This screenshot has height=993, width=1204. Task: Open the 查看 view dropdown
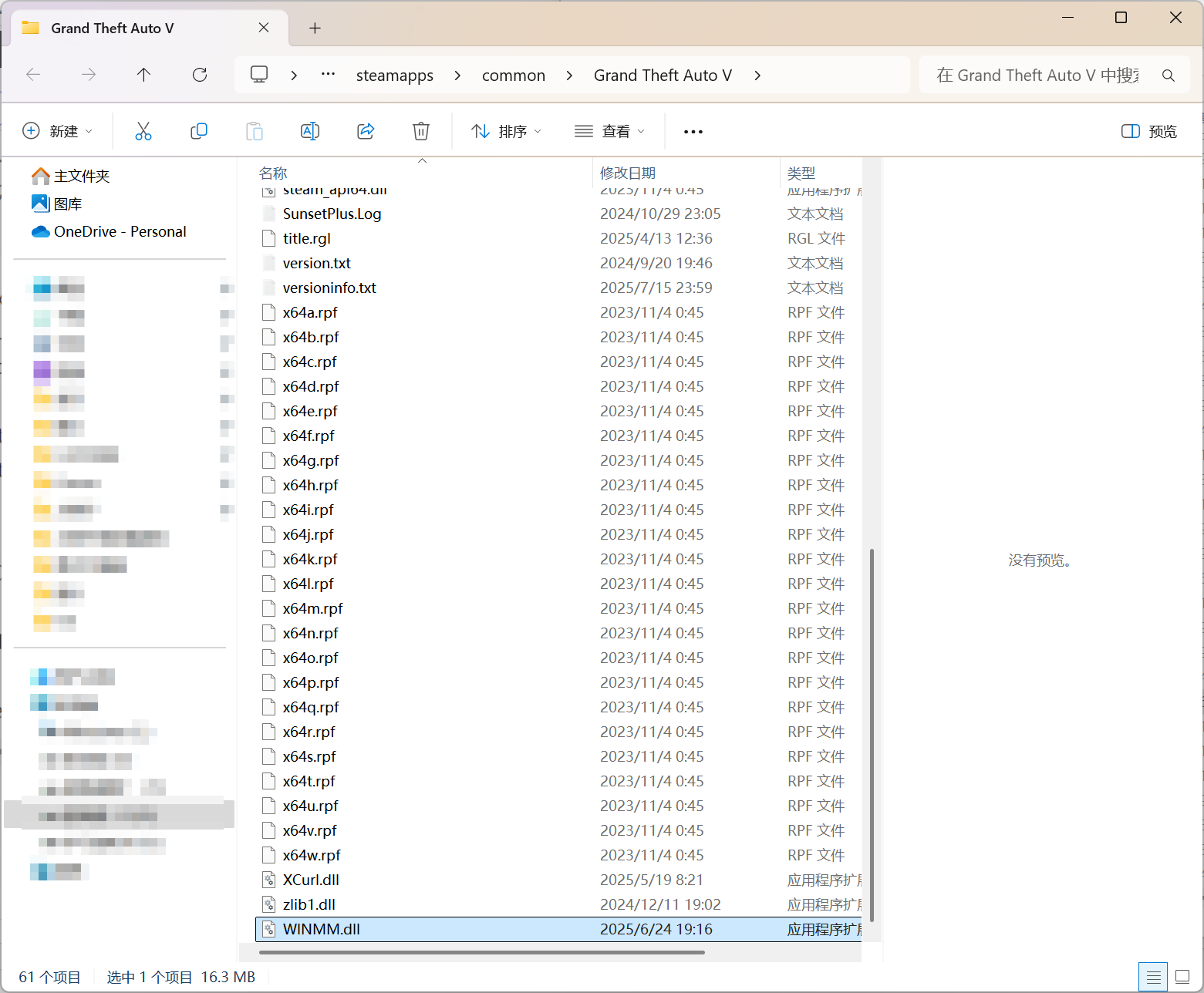[x=609, y=132]
